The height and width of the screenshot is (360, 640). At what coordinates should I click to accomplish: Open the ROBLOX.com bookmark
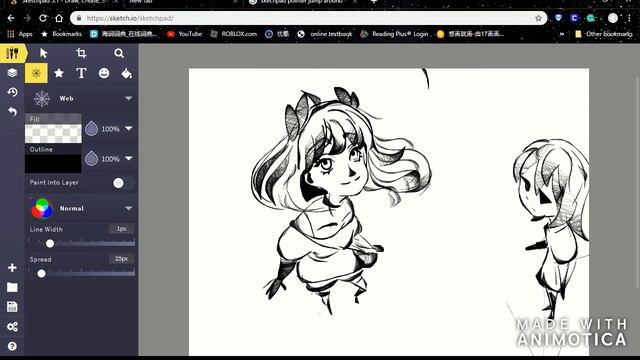(x=233, y=34)
